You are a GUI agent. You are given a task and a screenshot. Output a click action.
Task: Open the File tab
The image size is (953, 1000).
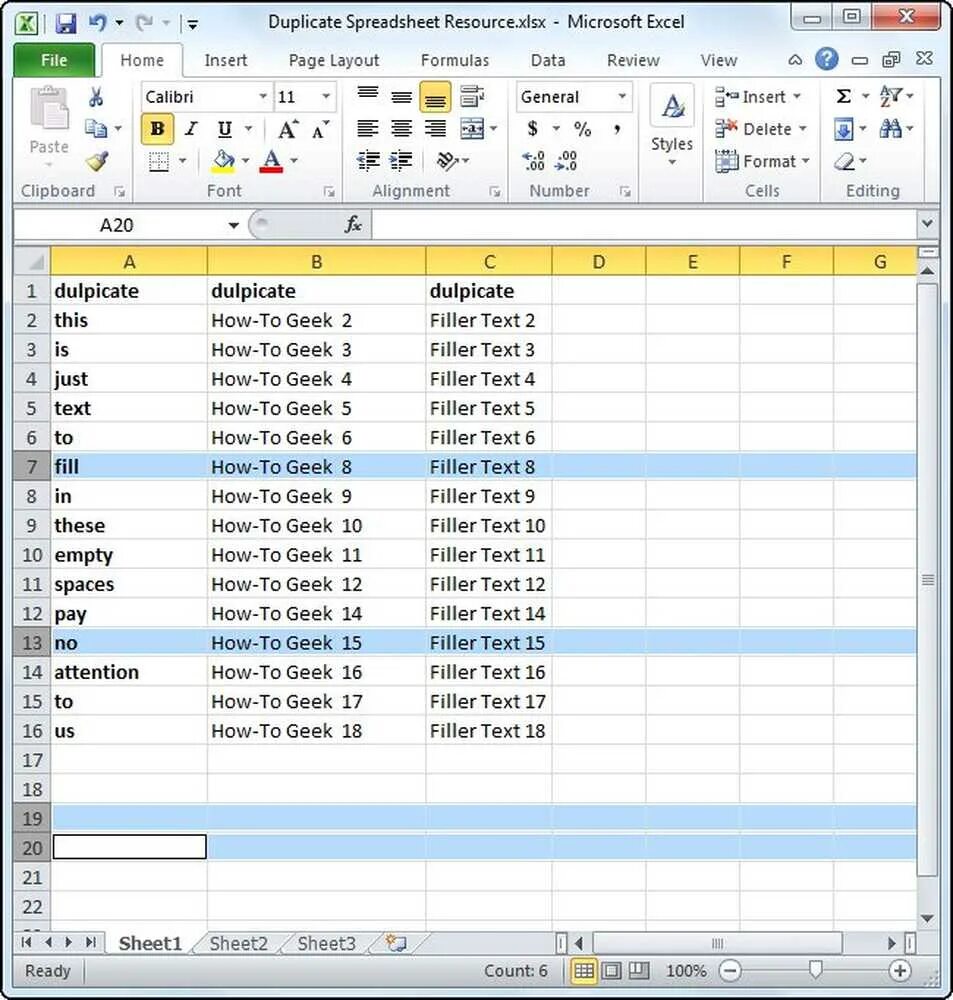pos(54,60)
